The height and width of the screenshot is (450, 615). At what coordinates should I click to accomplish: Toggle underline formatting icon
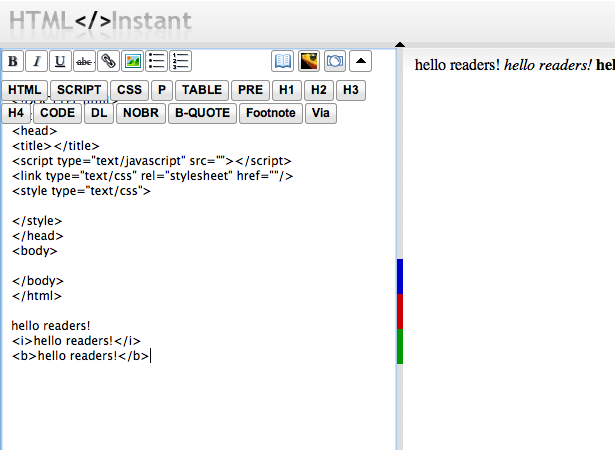point(60,61)
